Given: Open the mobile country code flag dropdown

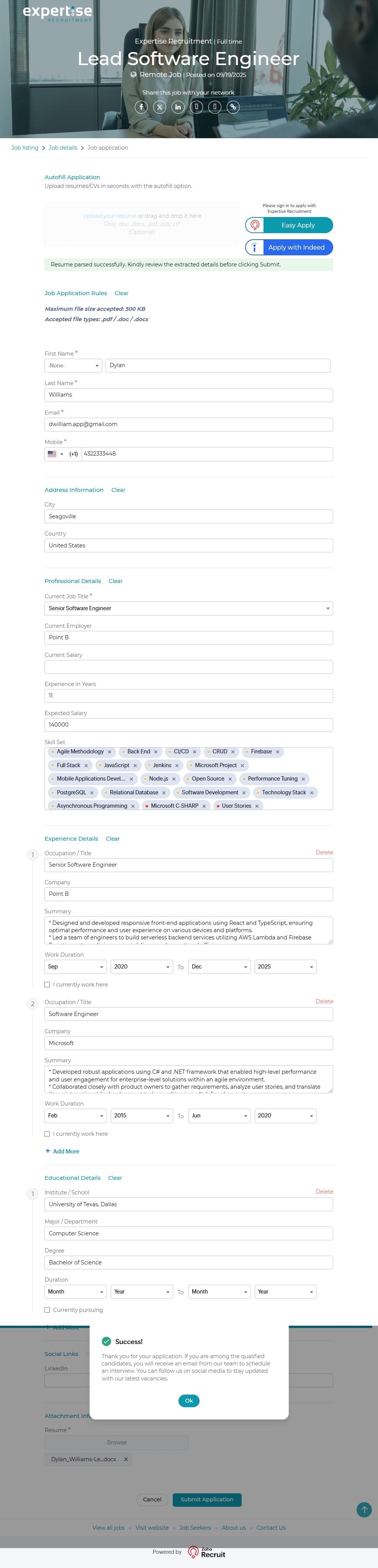Looking at the screenshot, I should (55, 454).
